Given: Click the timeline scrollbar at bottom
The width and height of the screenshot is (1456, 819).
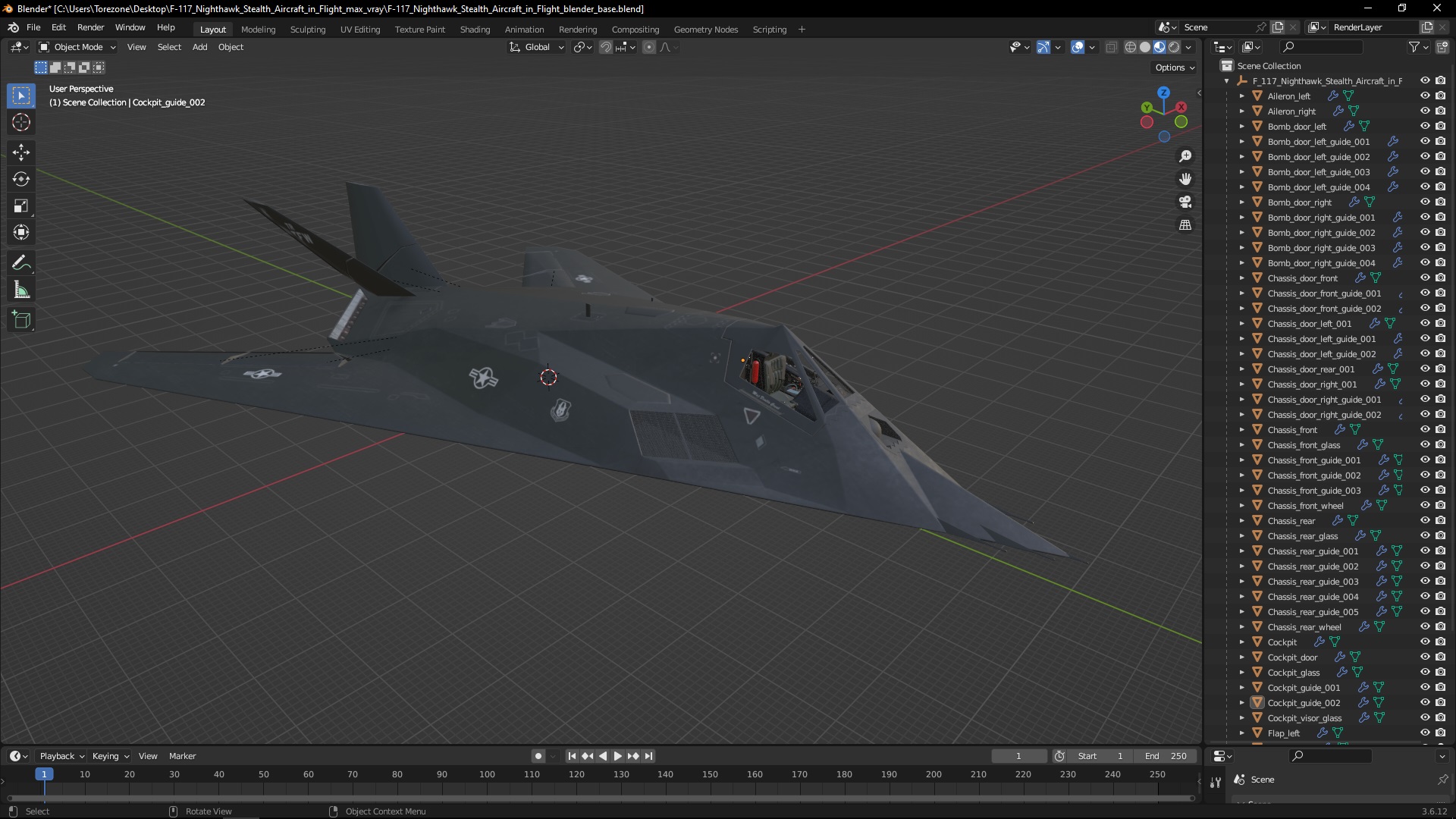Looking at the screenshot, I should pos(601,798).
